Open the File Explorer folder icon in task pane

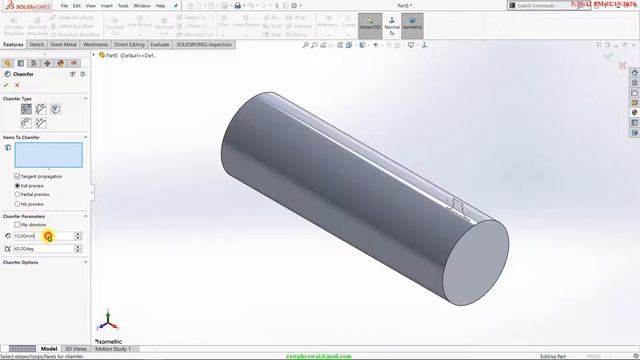(634, 93)
